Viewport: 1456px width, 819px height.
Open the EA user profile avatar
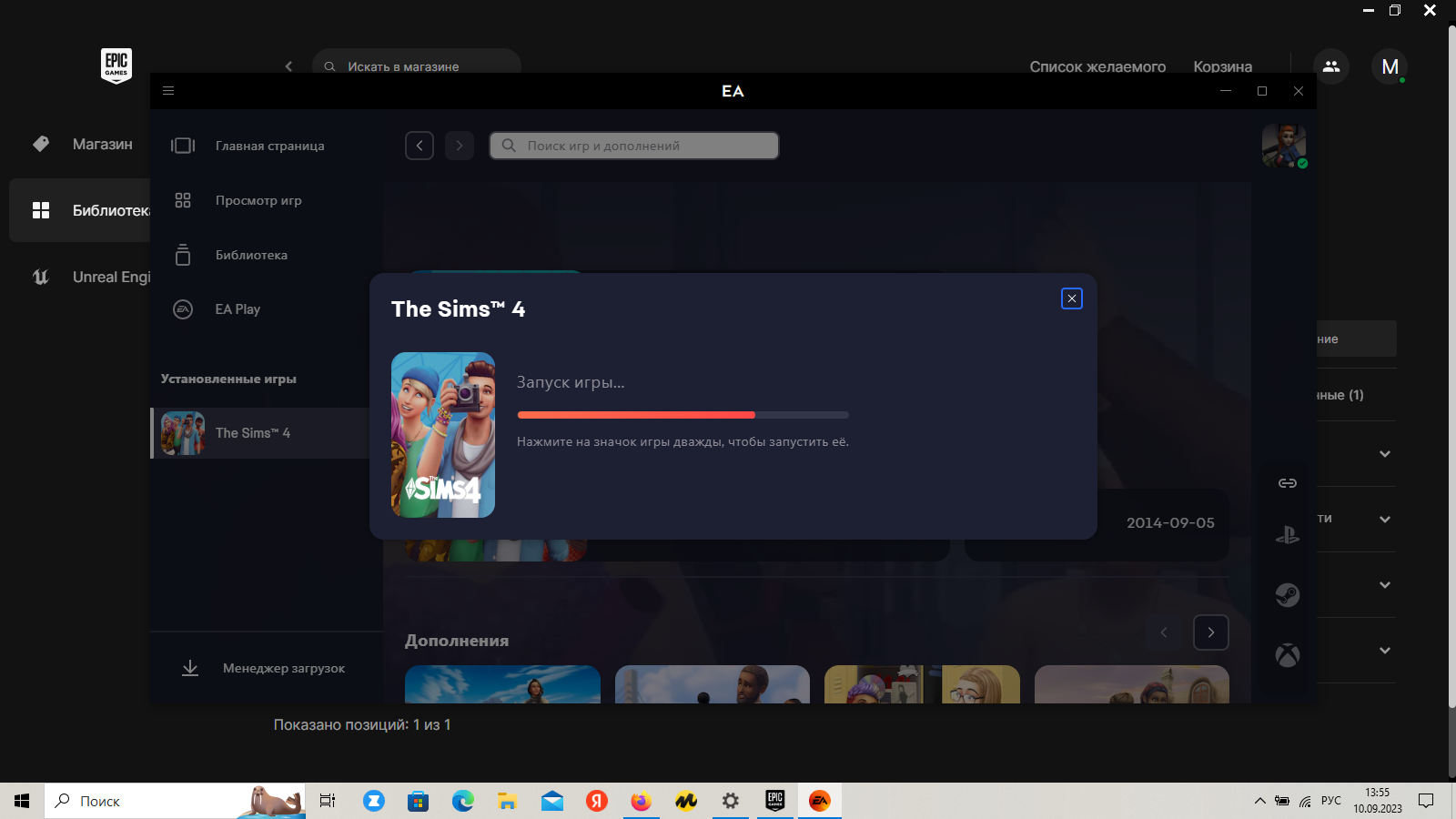pyautogui.click(x=1283, y=146)
